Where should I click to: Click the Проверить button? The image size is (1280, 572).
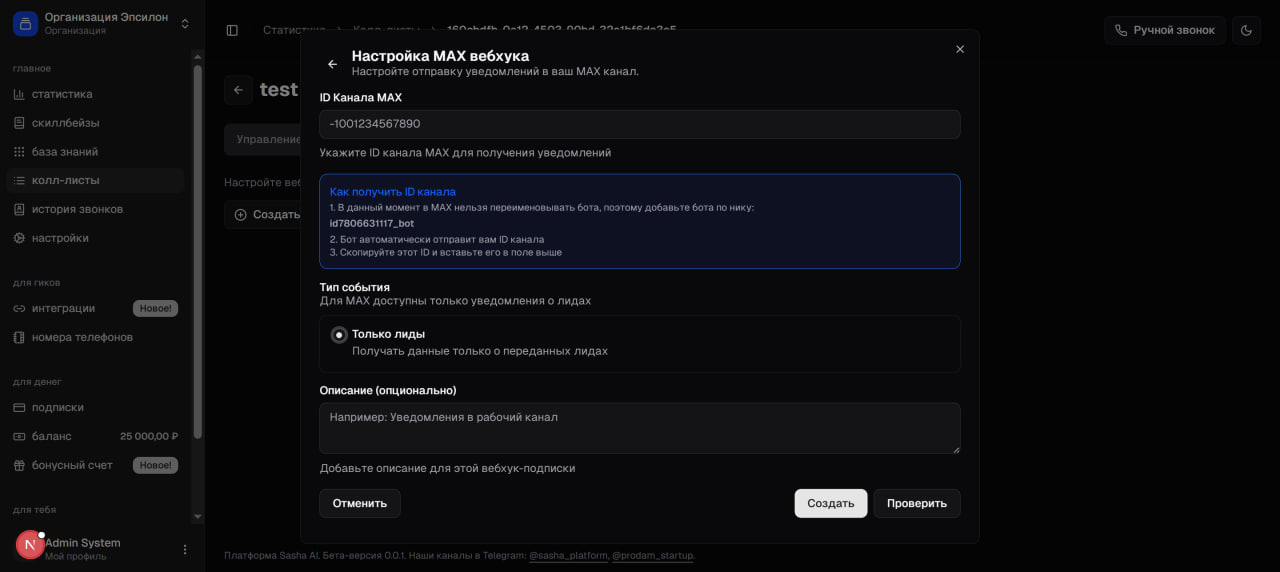(917, 503)
